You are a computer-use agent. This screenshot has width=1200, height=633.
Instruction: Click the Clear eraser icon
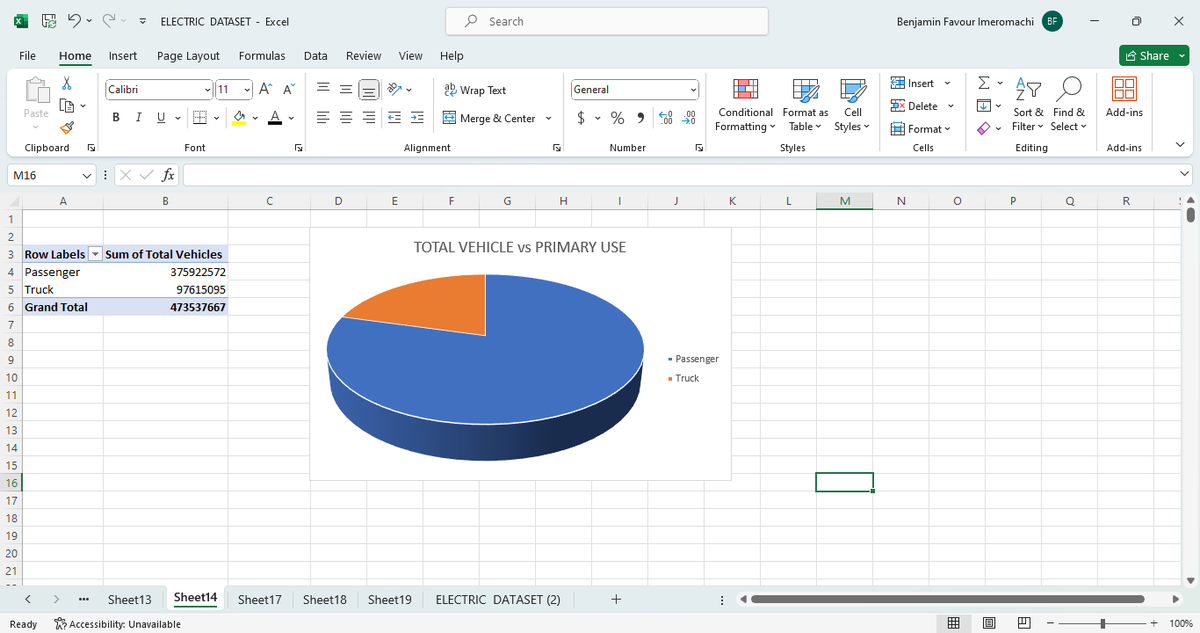pos(983,127)
